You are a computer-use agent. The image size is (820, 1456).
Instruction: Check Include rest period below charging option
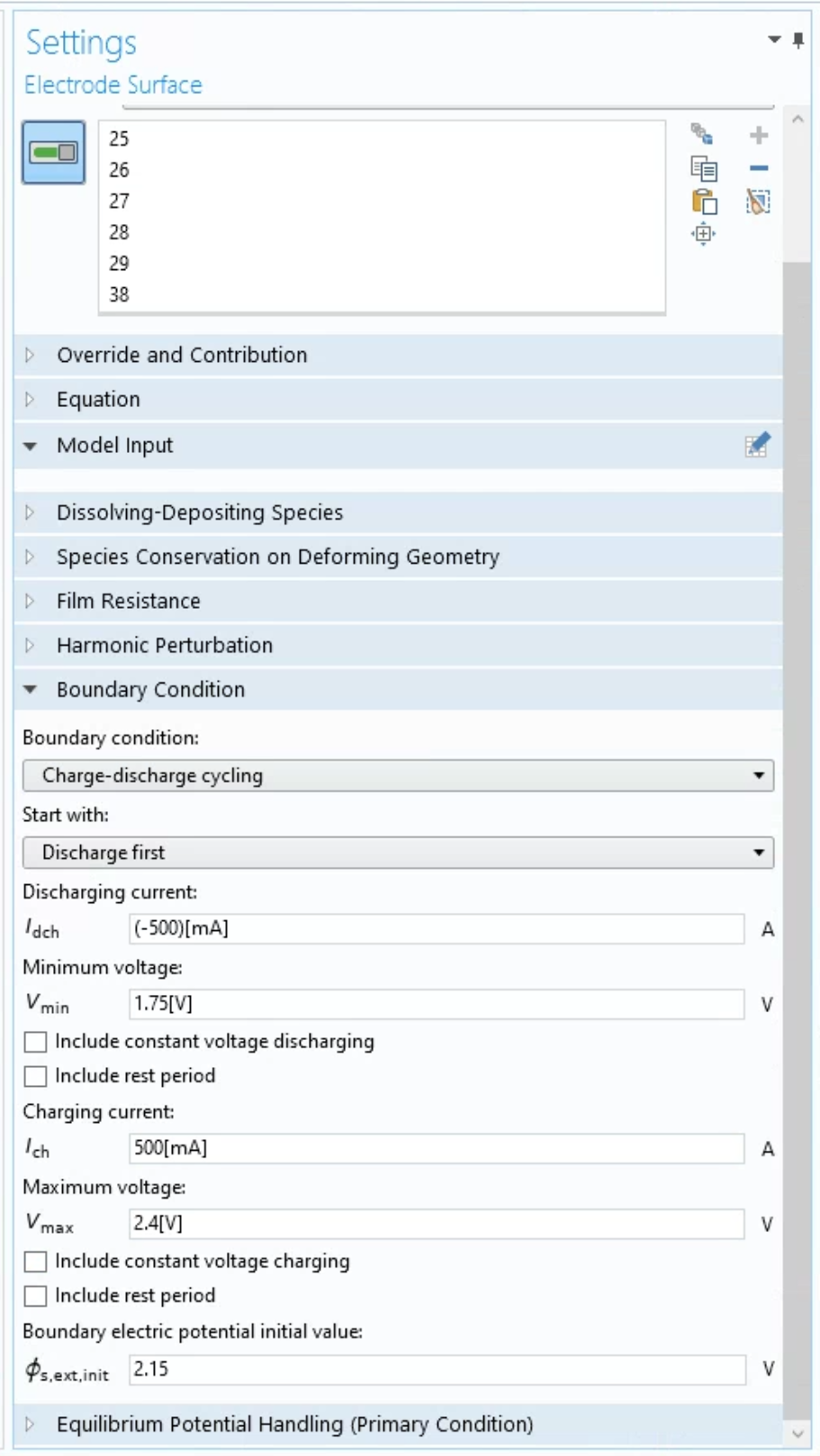(36, 1296)
